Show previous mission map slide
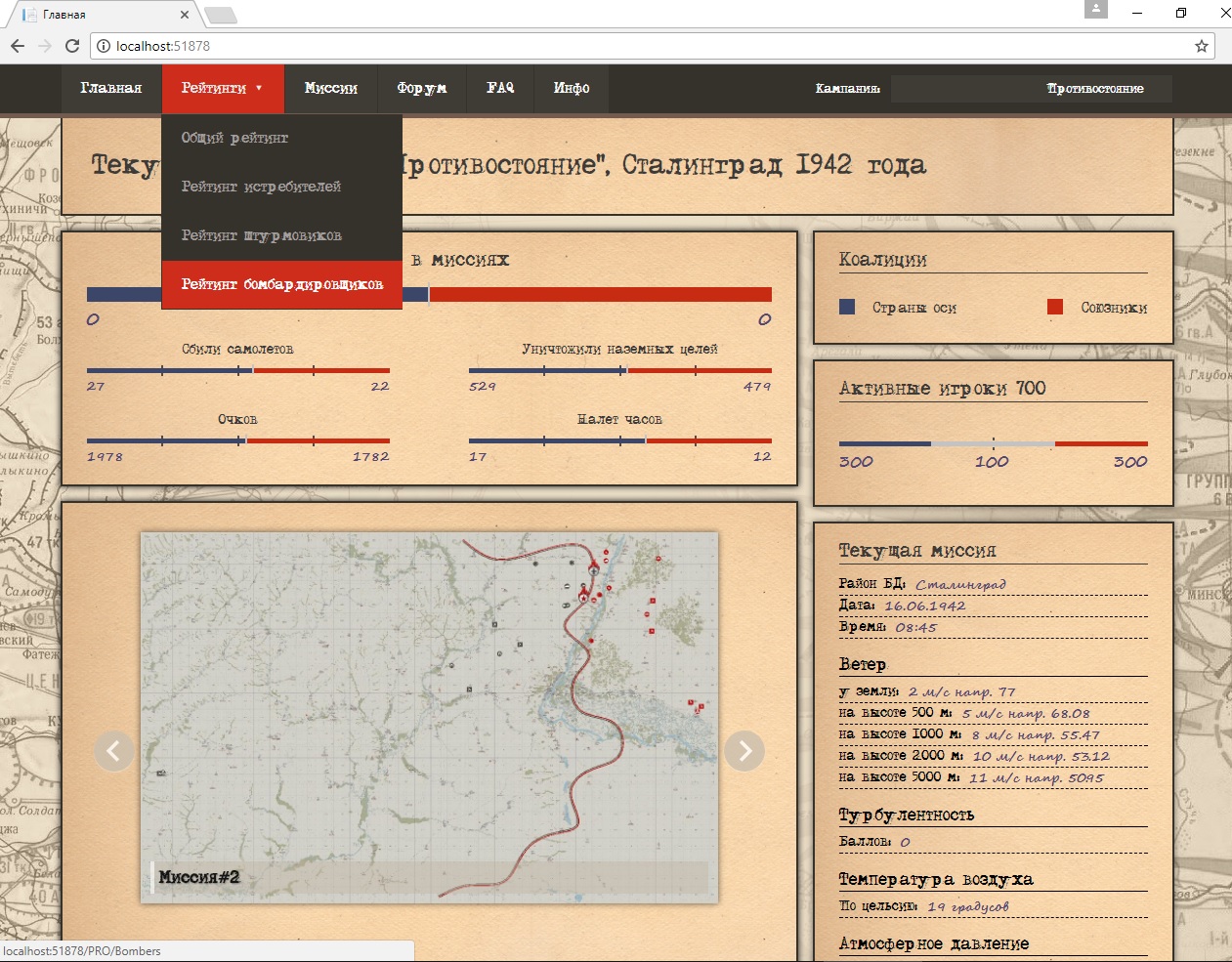This screenshot has height=962, width=1232. pyautogui.click(x=114, y=751)
